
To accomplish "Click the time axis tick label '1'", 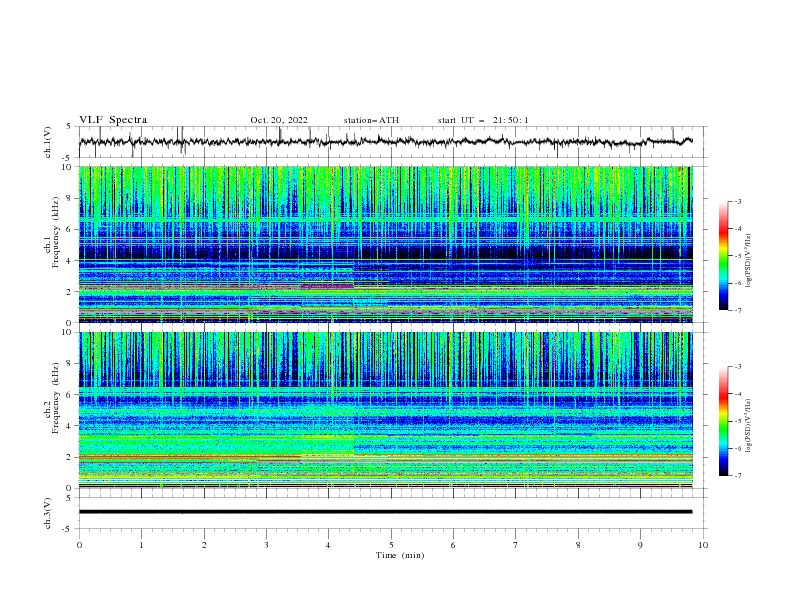I will (x=142, y=545).
